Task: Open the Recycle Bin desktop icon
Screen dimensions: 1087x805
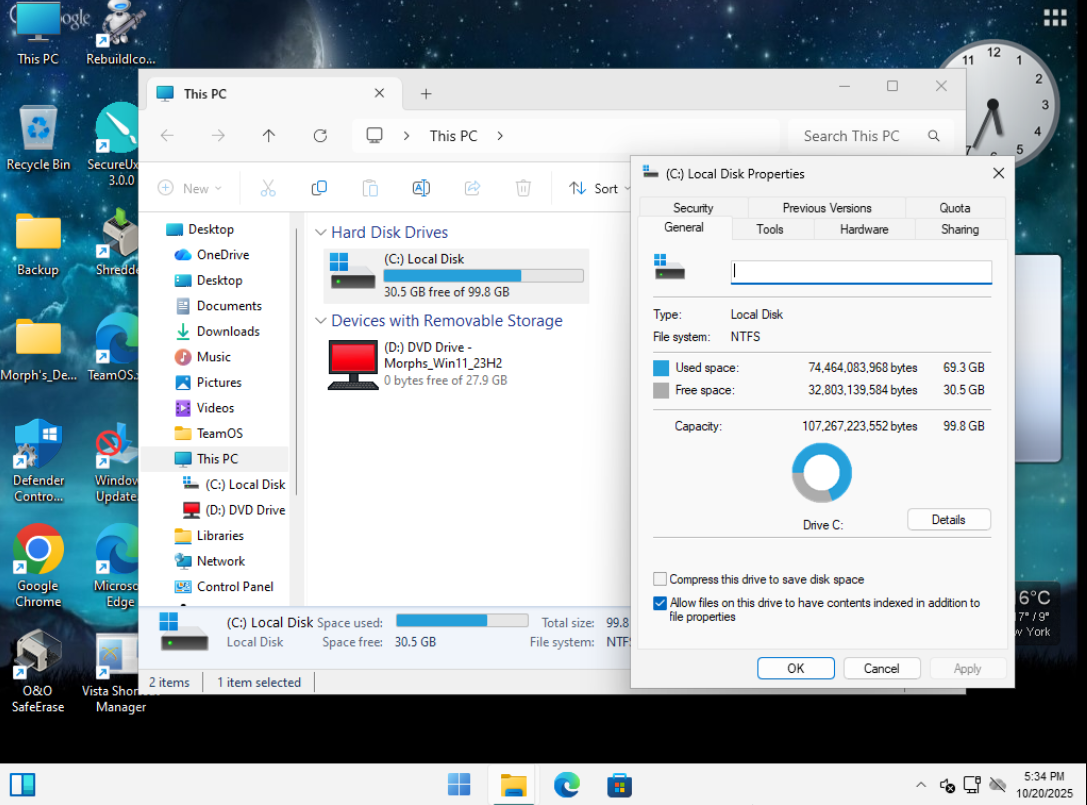Action: tap(38, 130)
